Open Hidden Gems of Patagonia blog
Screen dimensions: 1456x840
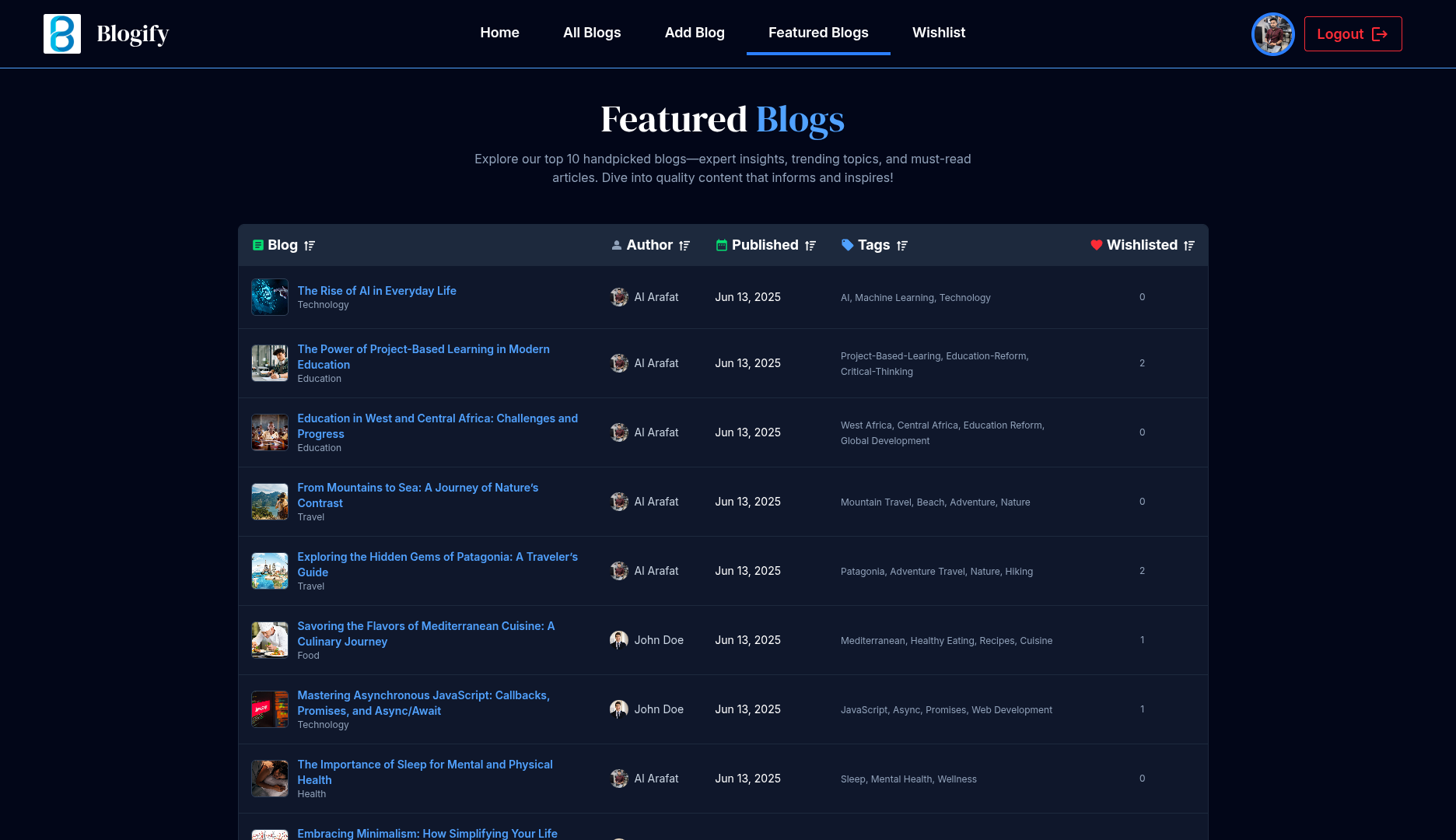point(437,565)
